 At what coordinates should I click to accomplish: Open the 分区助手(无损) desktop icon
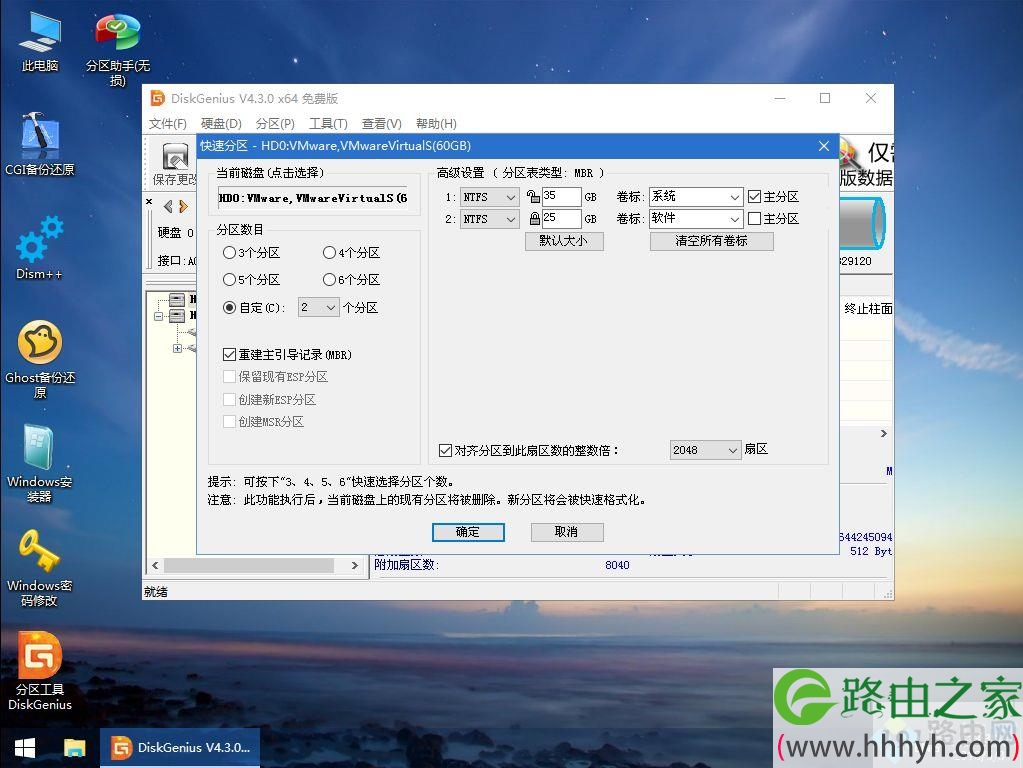(x=117, y=49)
